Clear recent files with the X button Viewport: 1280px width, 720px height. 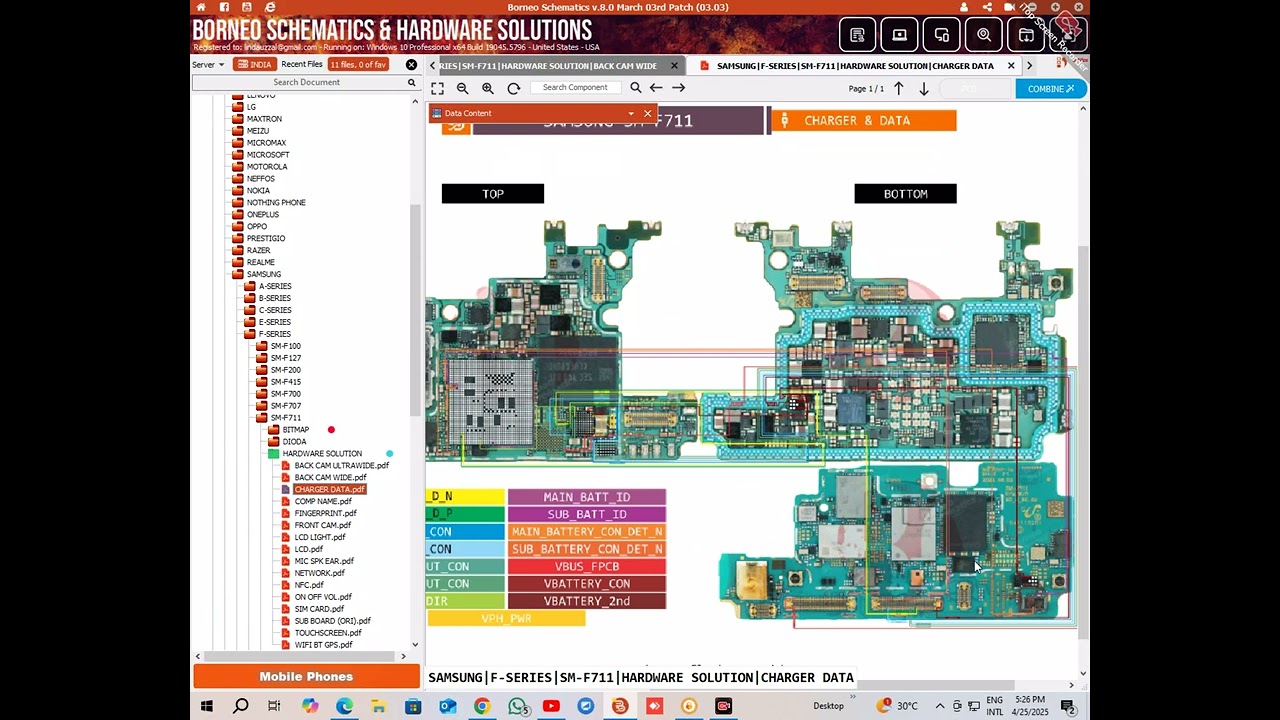(411, 64)
